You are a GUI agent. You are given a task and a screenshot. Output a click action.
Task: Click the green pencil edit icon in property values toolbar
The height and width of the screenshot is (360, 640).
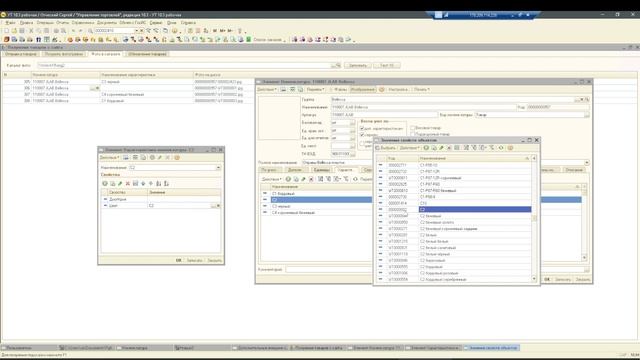(441, 148)
